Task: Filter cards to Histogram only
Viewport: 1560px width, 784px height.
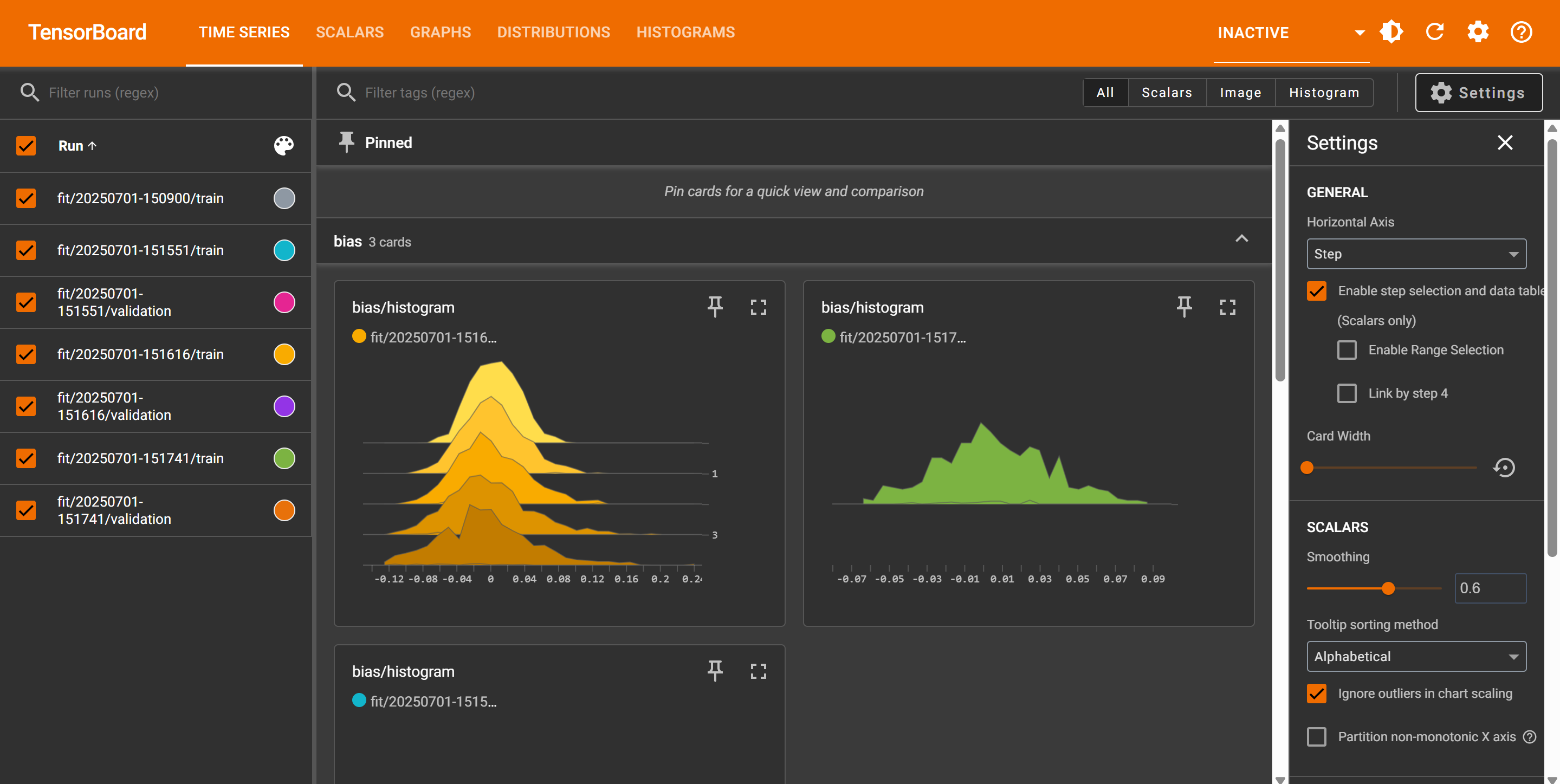Action: (1324, 93)
